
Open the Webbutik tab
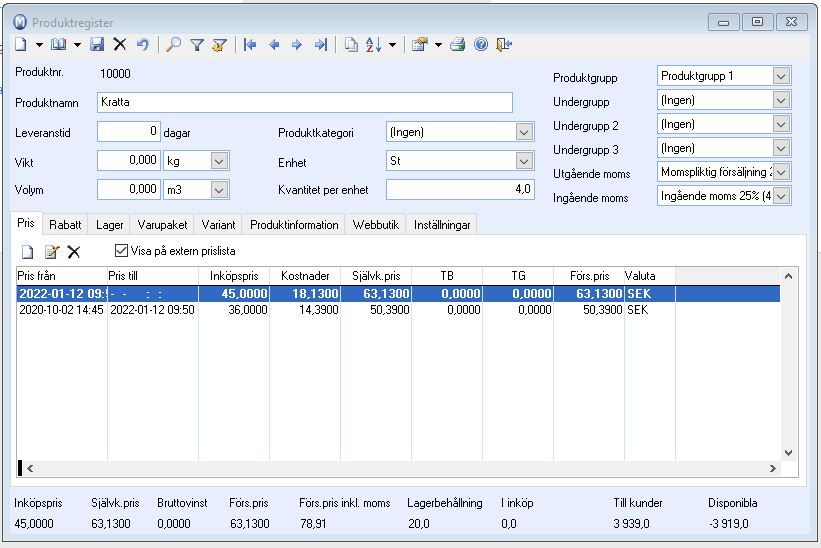pyautogui.click(x=375, y=225)
